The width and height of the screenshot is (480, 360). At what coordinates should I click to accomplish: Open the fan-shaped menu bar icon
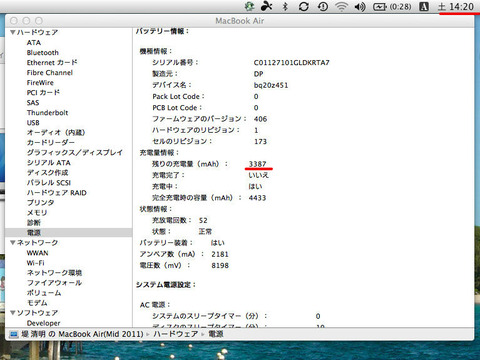pos(267,6)
